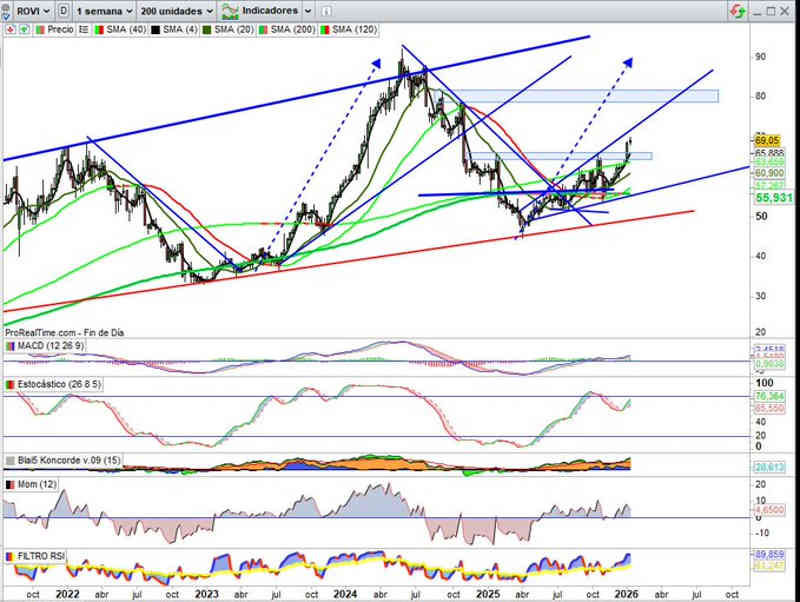This screenshot has width=800, height=602.
Task: Click the Blai5 Koncorde indicator icon
Action: [x=10, y=460]
